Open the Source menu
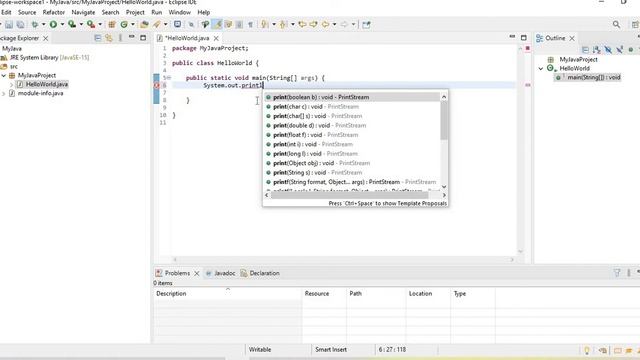 tap(27, 12)
